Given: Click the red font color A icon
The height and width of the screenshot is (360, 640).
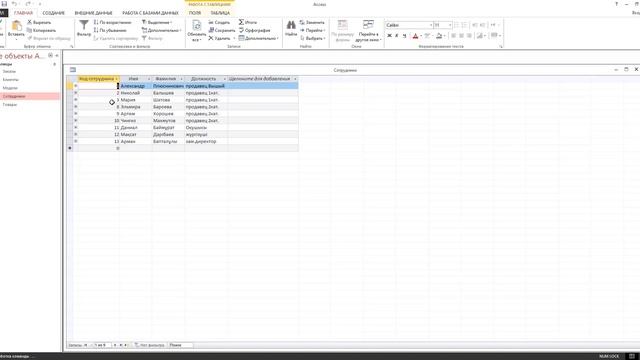Looking at the screenshot, I should 415,36.
